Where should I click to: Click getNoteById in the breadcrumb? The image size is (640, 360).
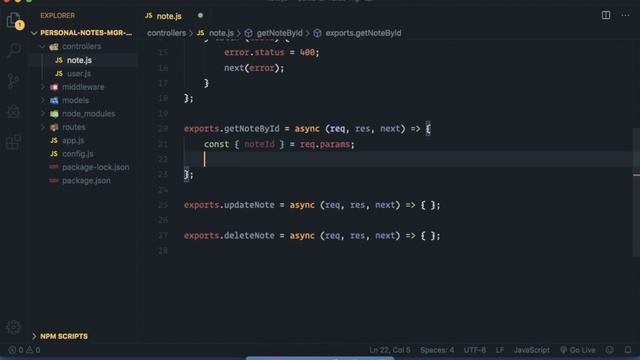(x=280, y=33)
